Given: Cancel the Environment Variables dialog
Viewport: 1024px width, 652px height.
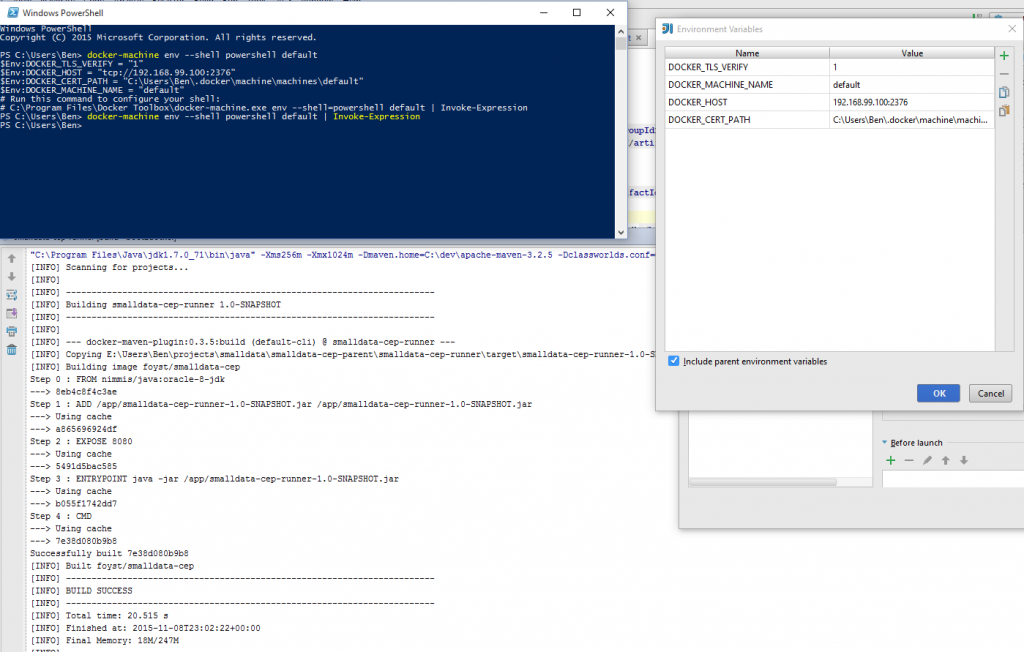Looking at the screenshot, I should (x=989, y=393).
